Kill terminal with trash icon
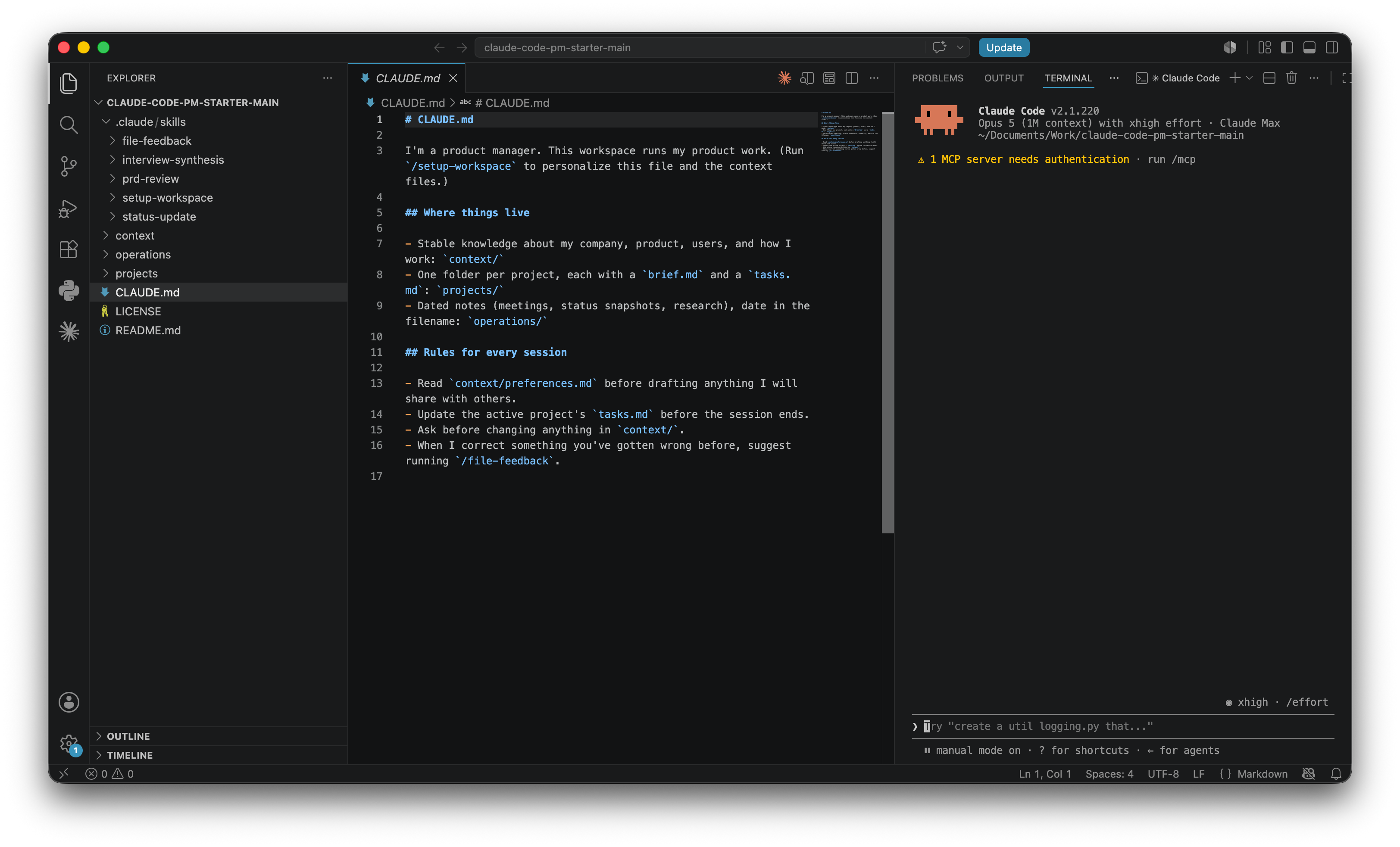The width and height of the screenshot is (1400, 847). pos(1291,78)
